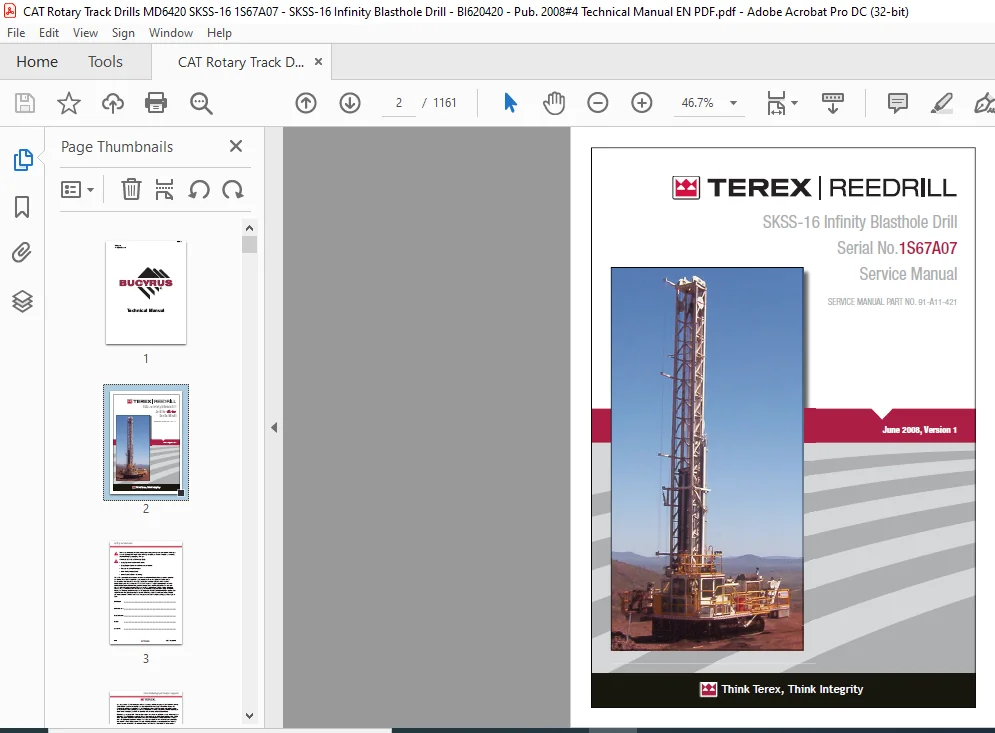This screenshot has width=995, height=733.
Task: Switch to the Home tab
Action: click(37, 62)
